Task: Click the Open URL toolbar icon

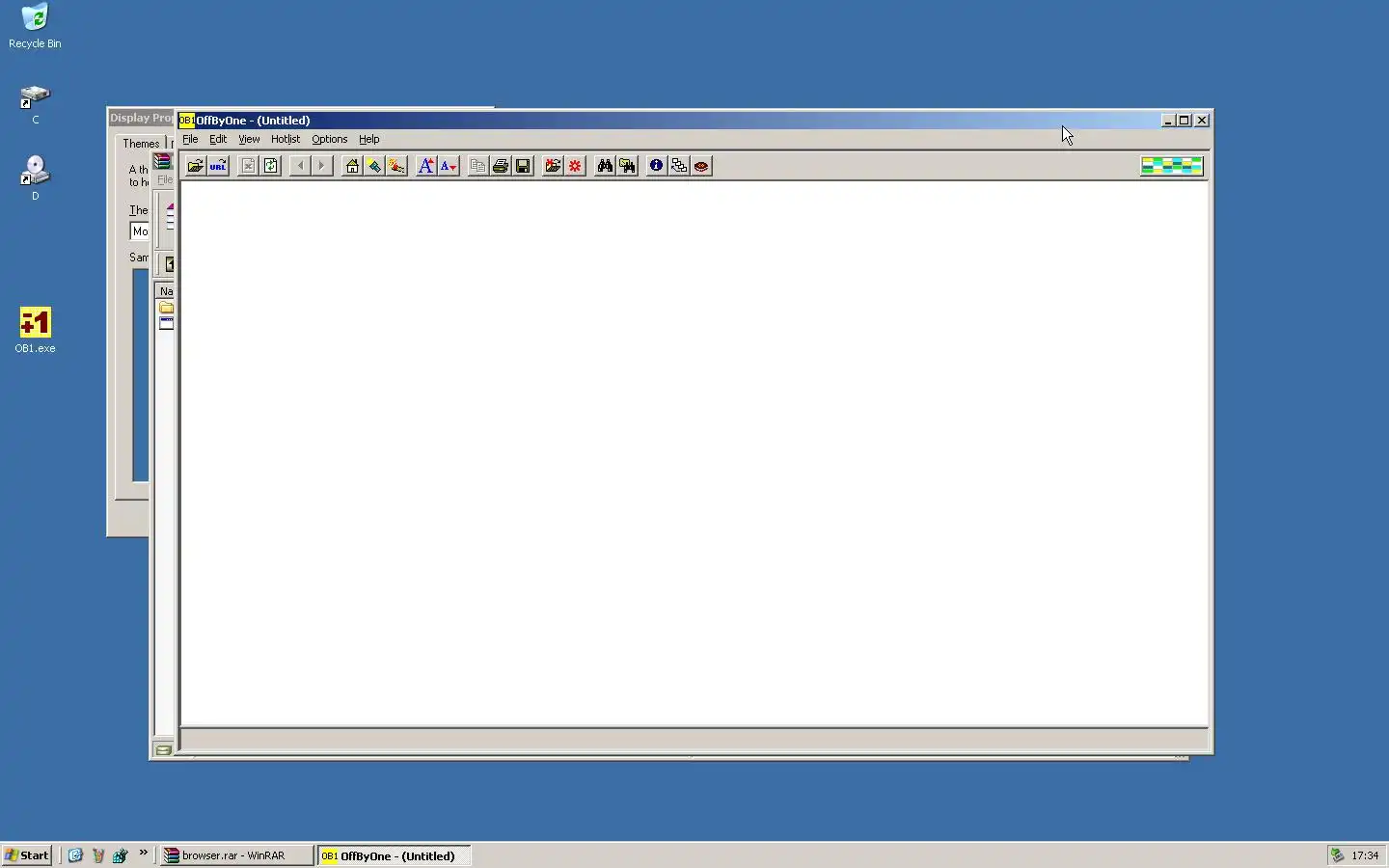Action: coord(218,166)
